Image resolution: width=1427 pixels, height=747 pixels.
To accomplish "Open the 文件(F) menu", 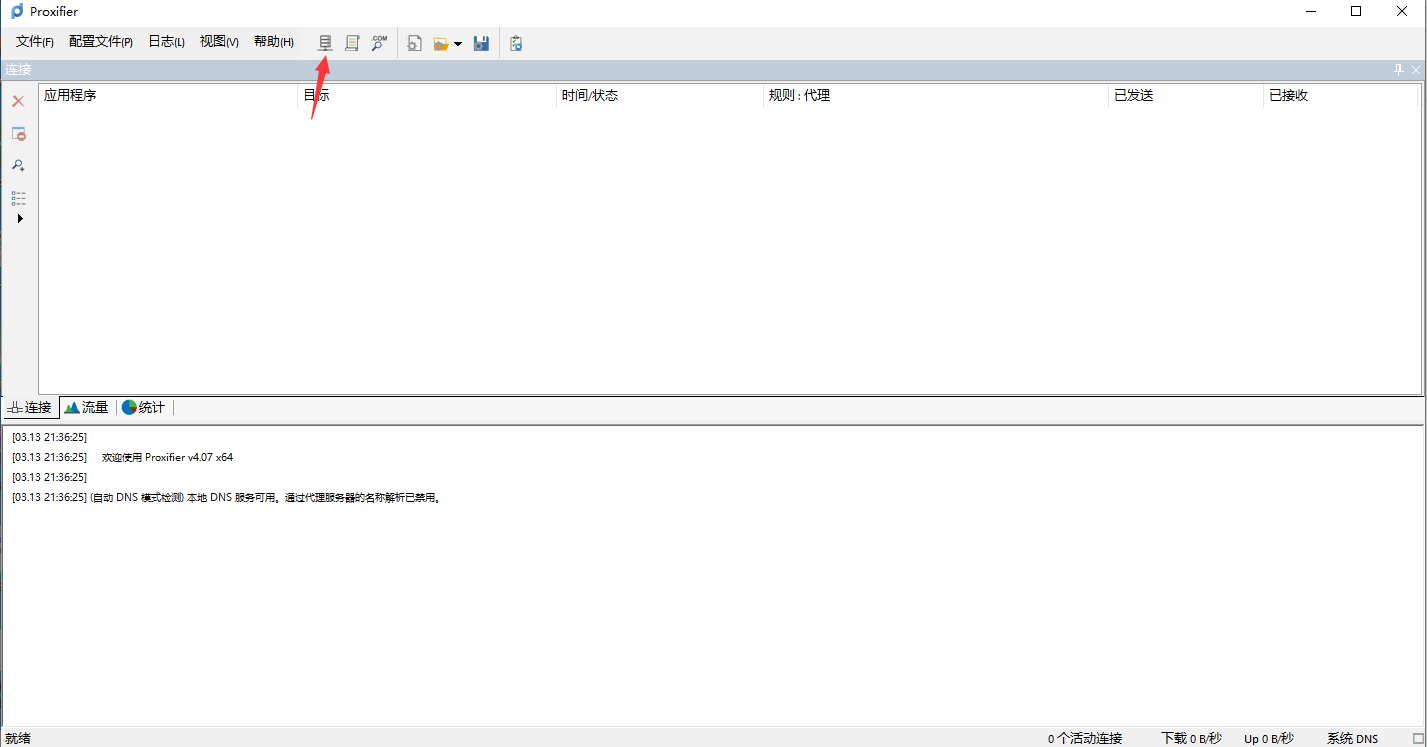I will pos(33,41).
